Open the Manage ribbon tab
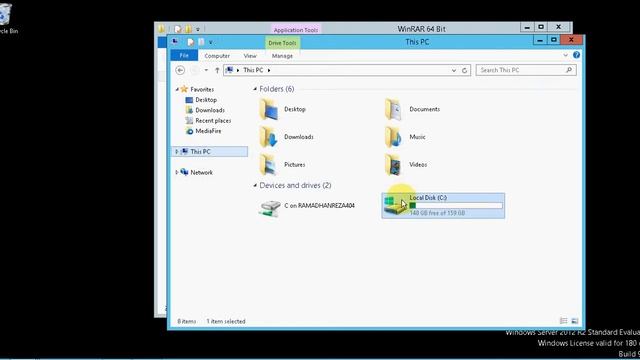This screenshot has height=360, width=640. pyautogui.click(x=282, y=56)
